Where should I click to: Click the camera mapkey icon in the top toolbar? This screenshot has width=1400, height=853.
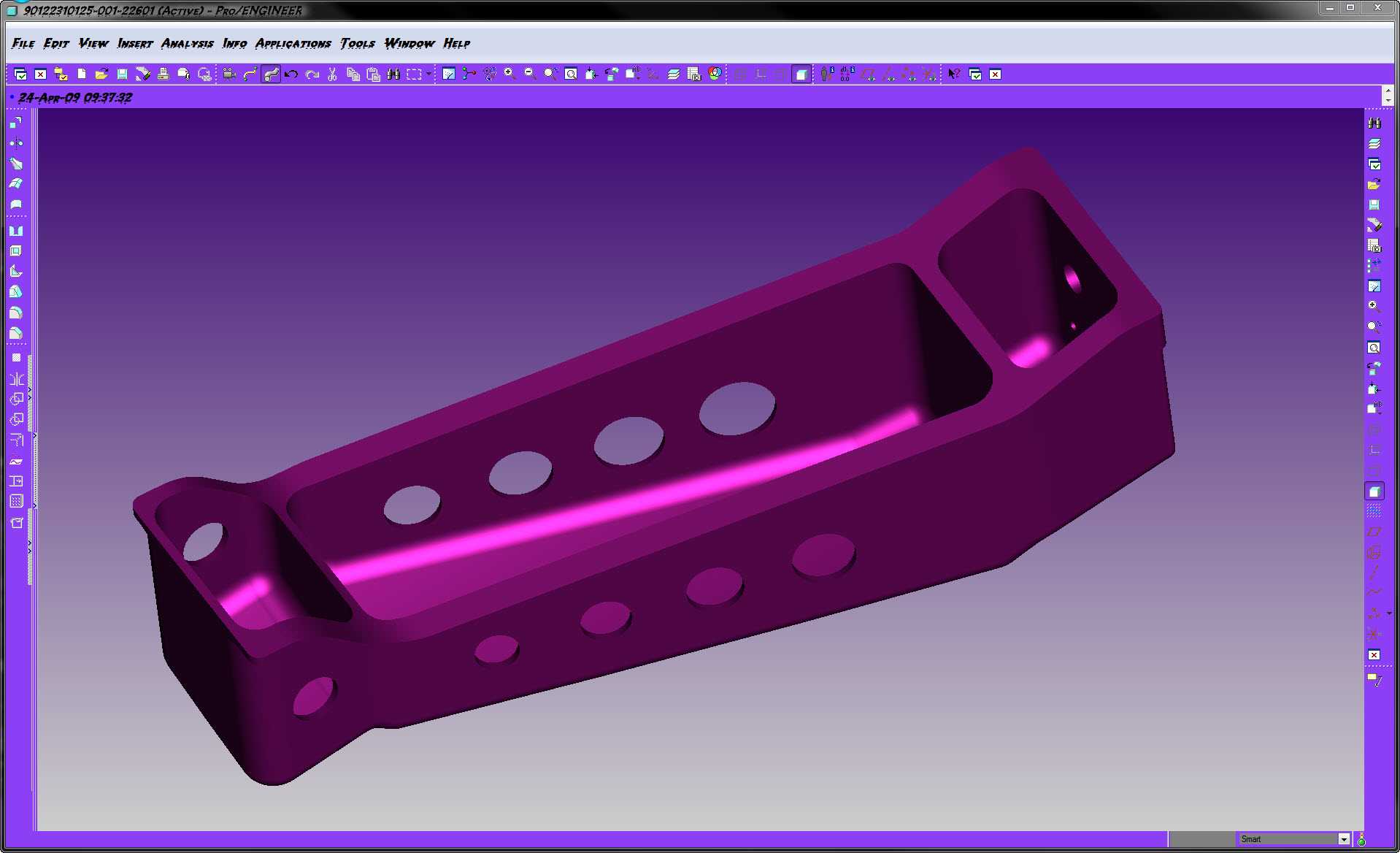click(x=229, y=74)
